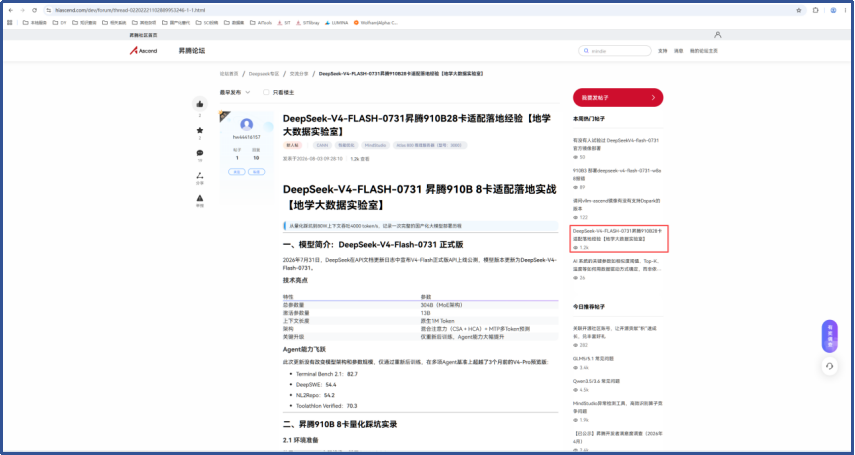Click the round back-to-top floating icon
The height and width of the screenshot is (455, 855).
pos(829,366)
